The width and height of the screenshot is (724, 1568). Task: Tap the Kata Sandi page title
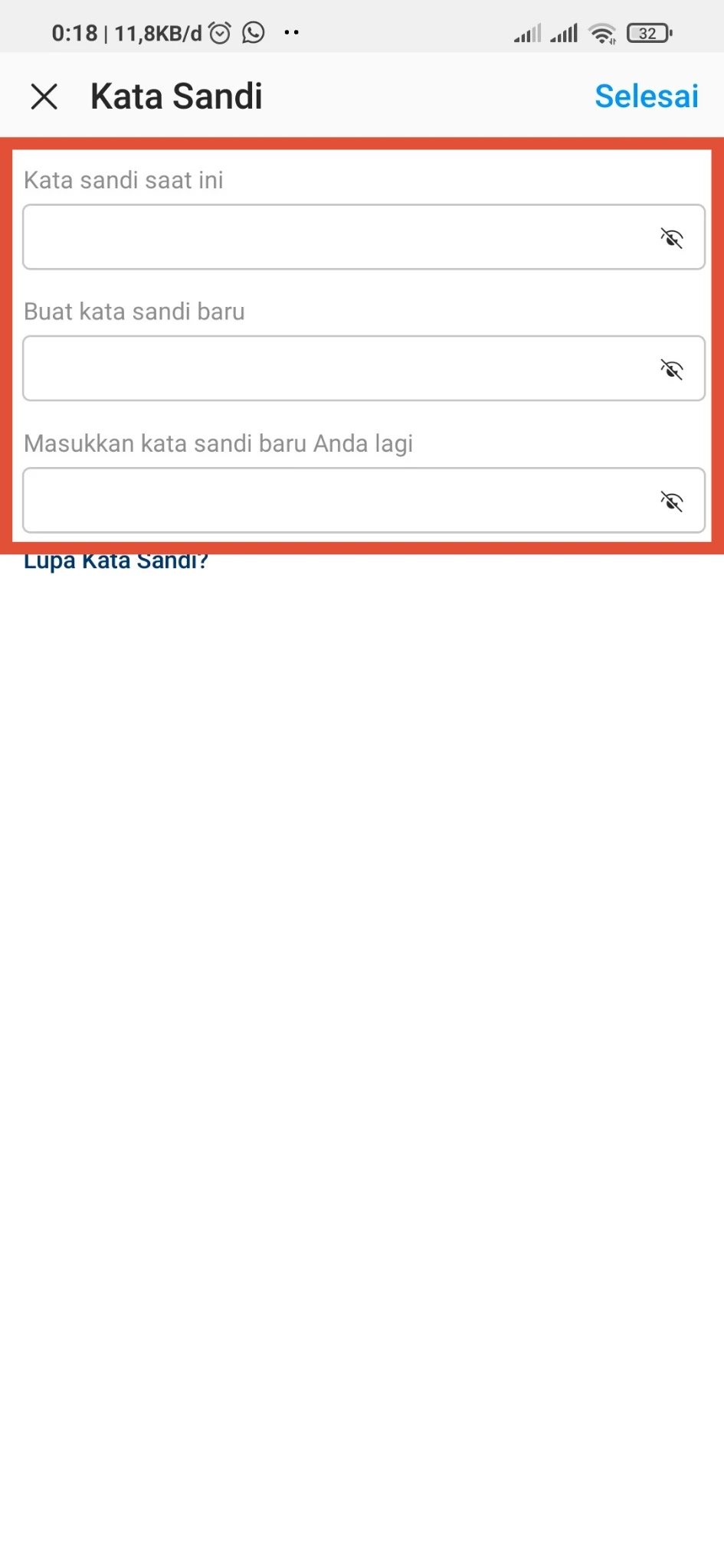click(176, 96)
